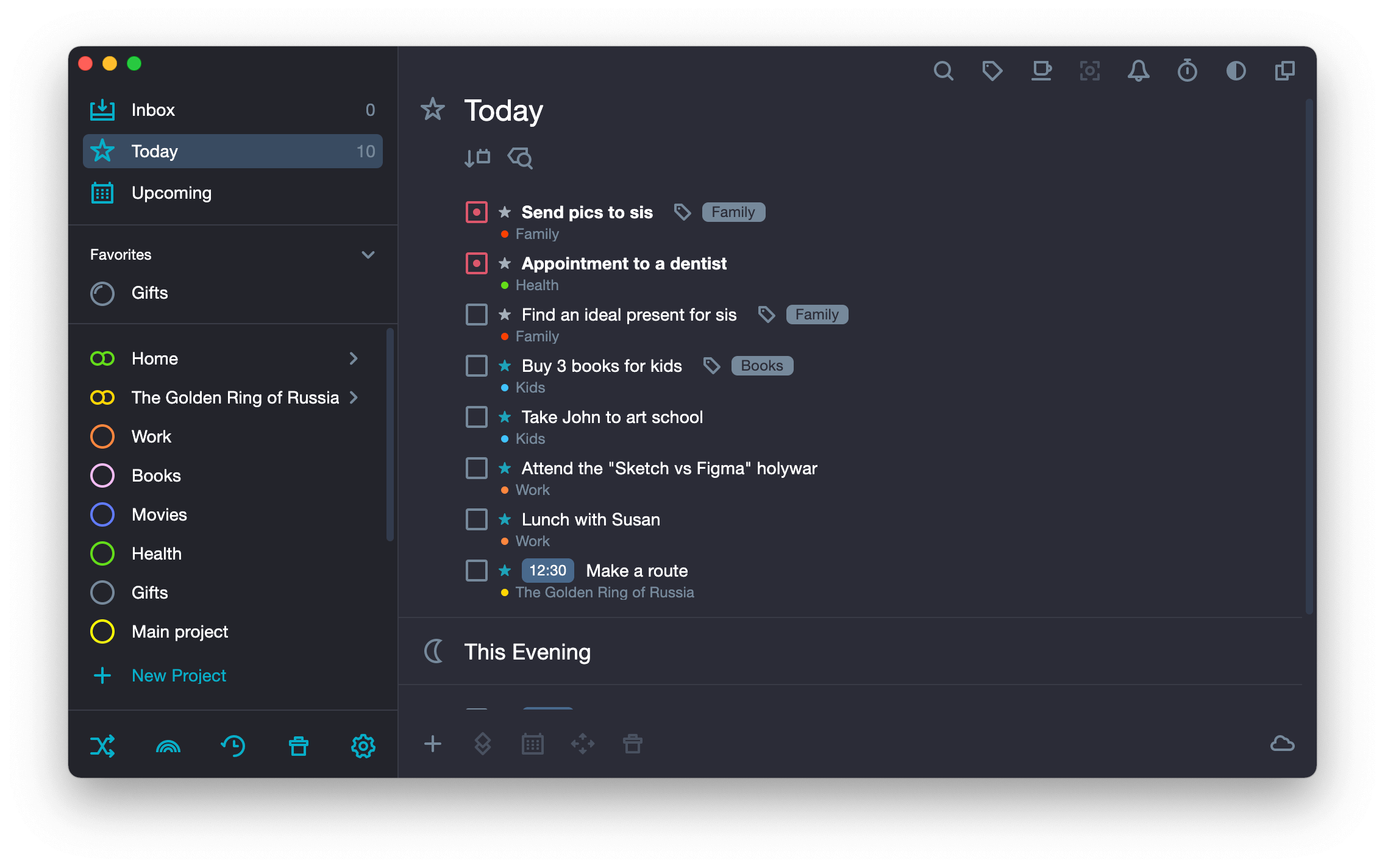Open the Work project in sidebar
Screen dimensions: 1385x868
pyautogui.click(x=232, y=436)
